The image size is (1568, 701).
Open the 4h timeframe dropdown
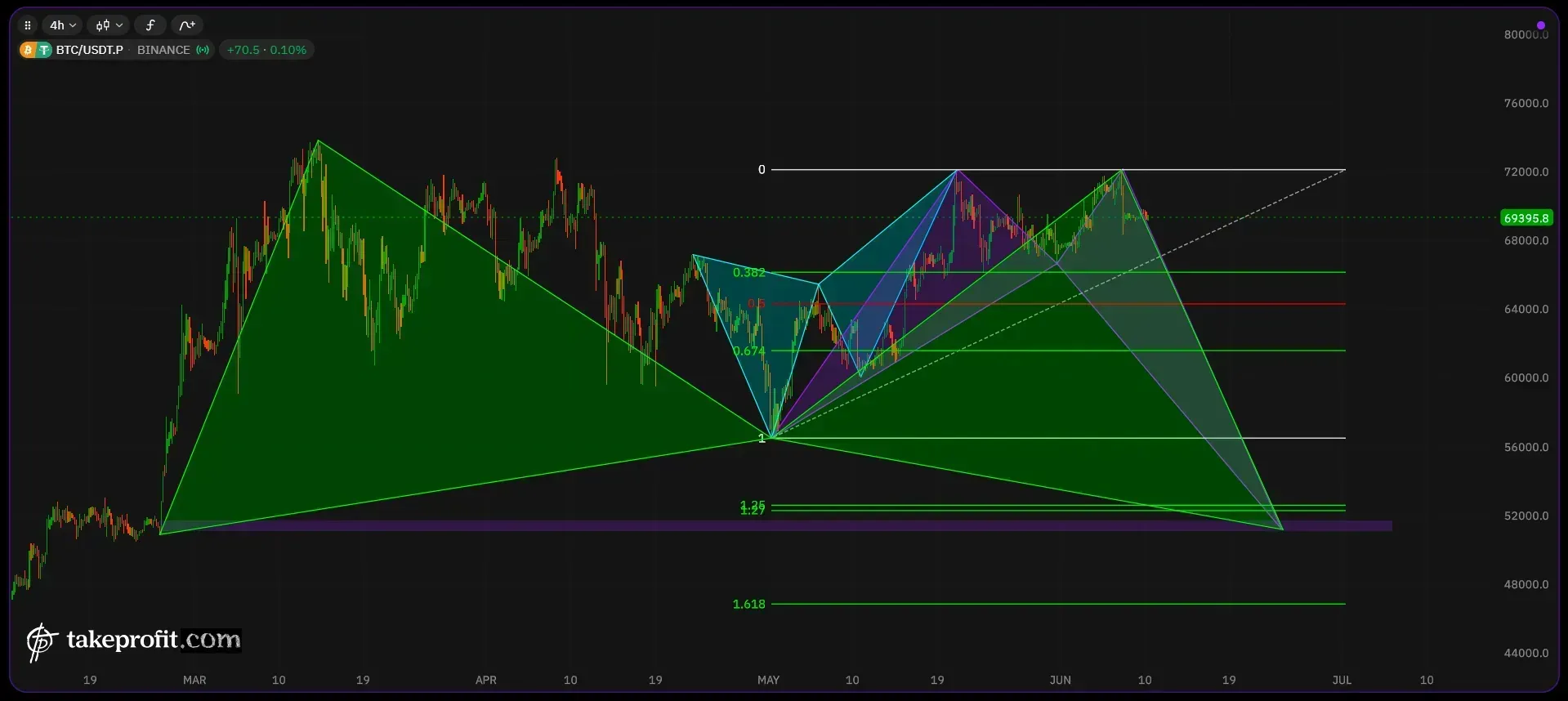pos(62,25)
